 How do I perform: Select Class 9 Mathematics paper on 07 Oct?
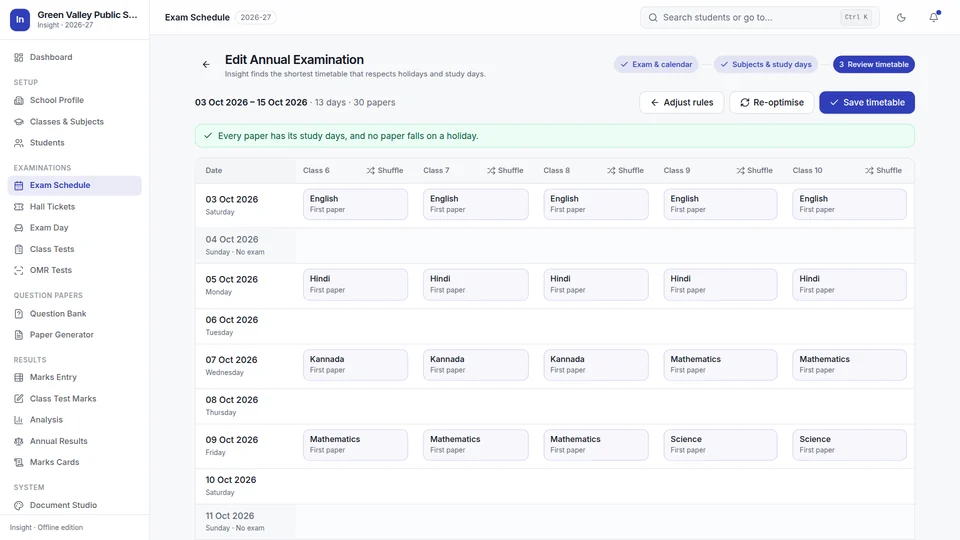click(x=721, y=365)
